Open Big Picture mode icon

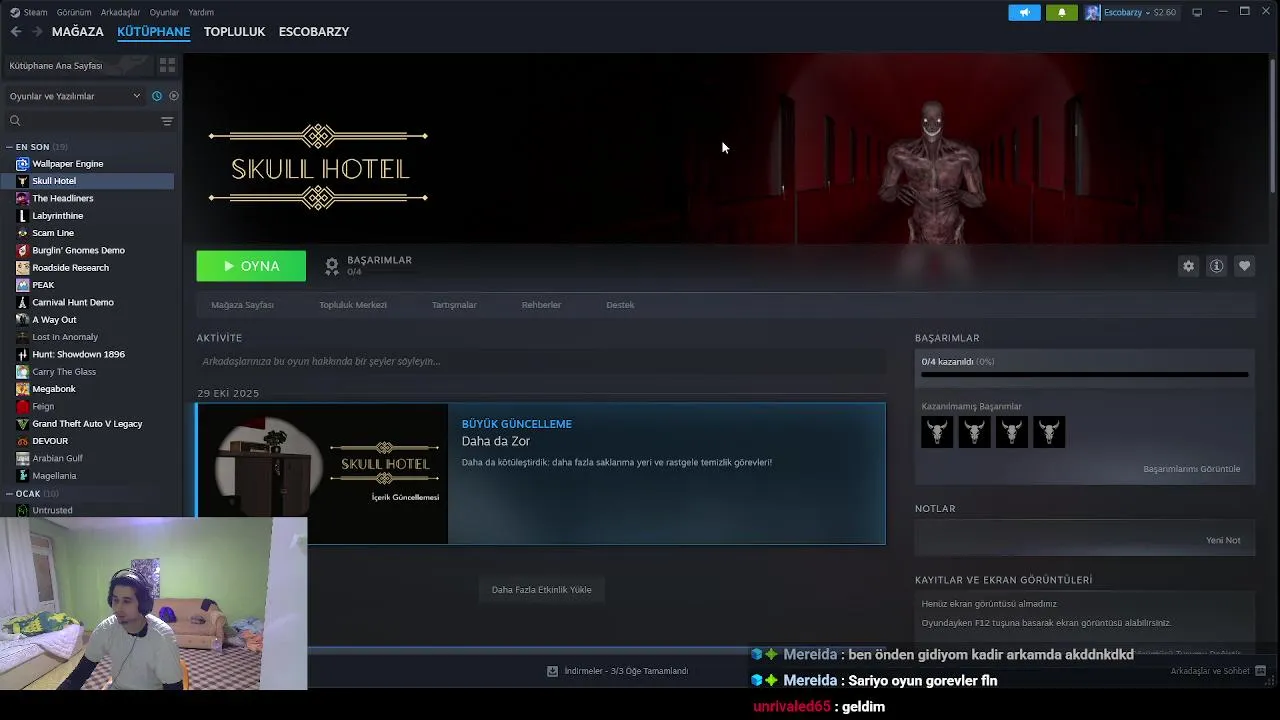(1197, 12)
